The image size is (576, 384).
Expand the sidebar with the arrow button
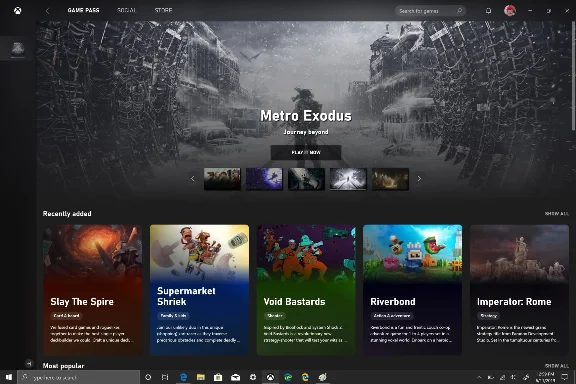(29, 363)
